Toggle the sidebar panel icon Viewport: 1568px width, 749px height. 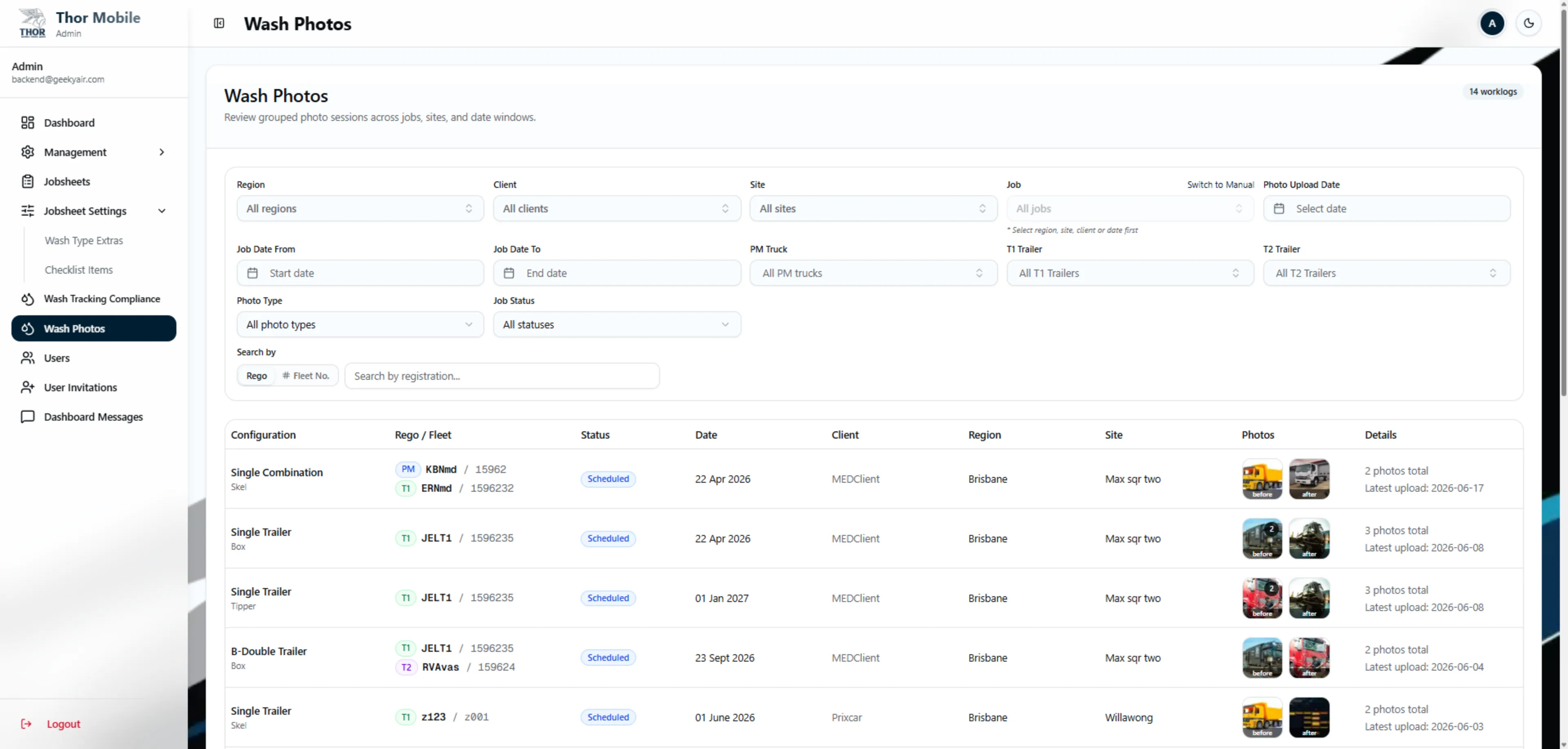219,23
